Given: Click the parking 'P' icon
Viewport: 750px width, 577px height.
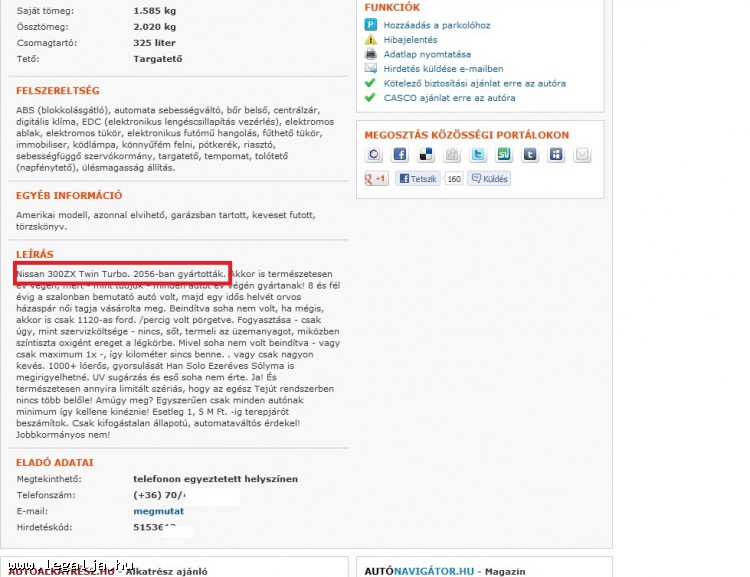Looking at the screenshot, I should 371,24.
